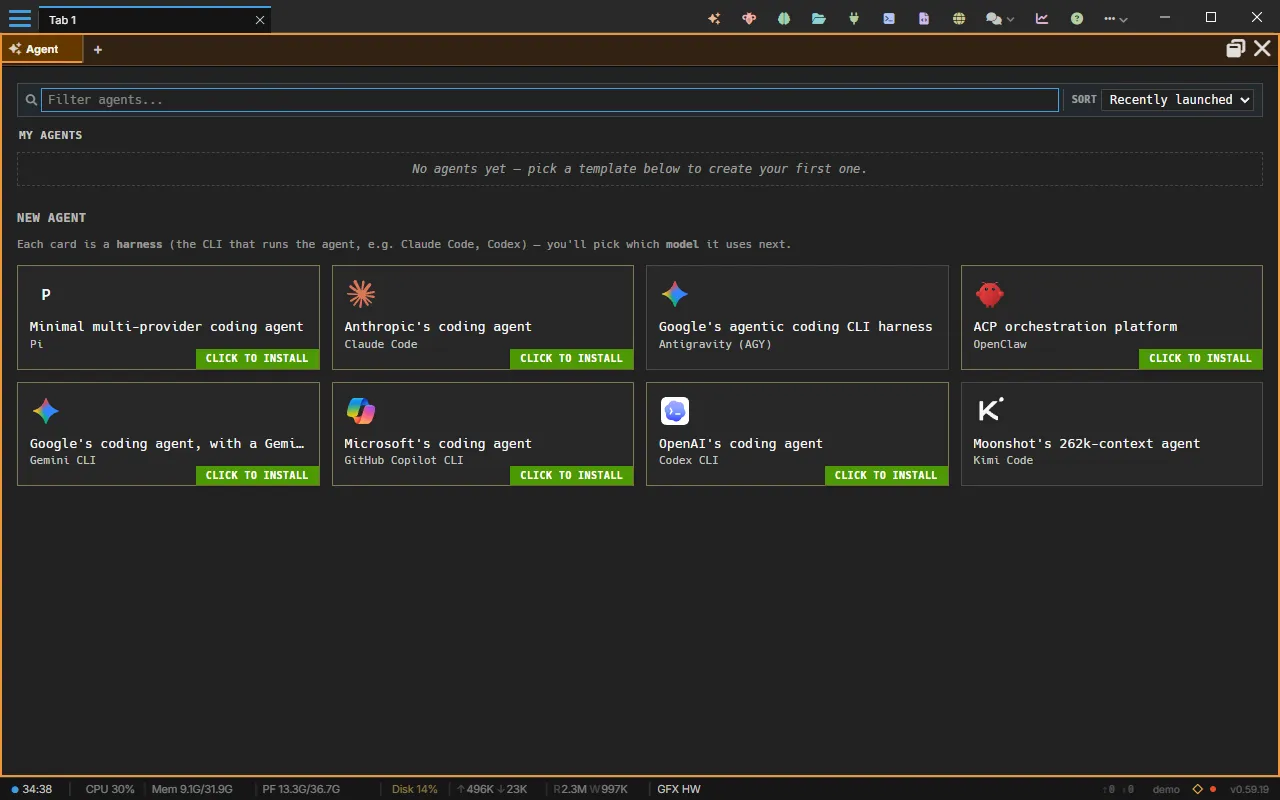The width and height of the screenshot is (1280, 800).
Task: Open the folder file browser icon
Action: click(x=819, y=18)
